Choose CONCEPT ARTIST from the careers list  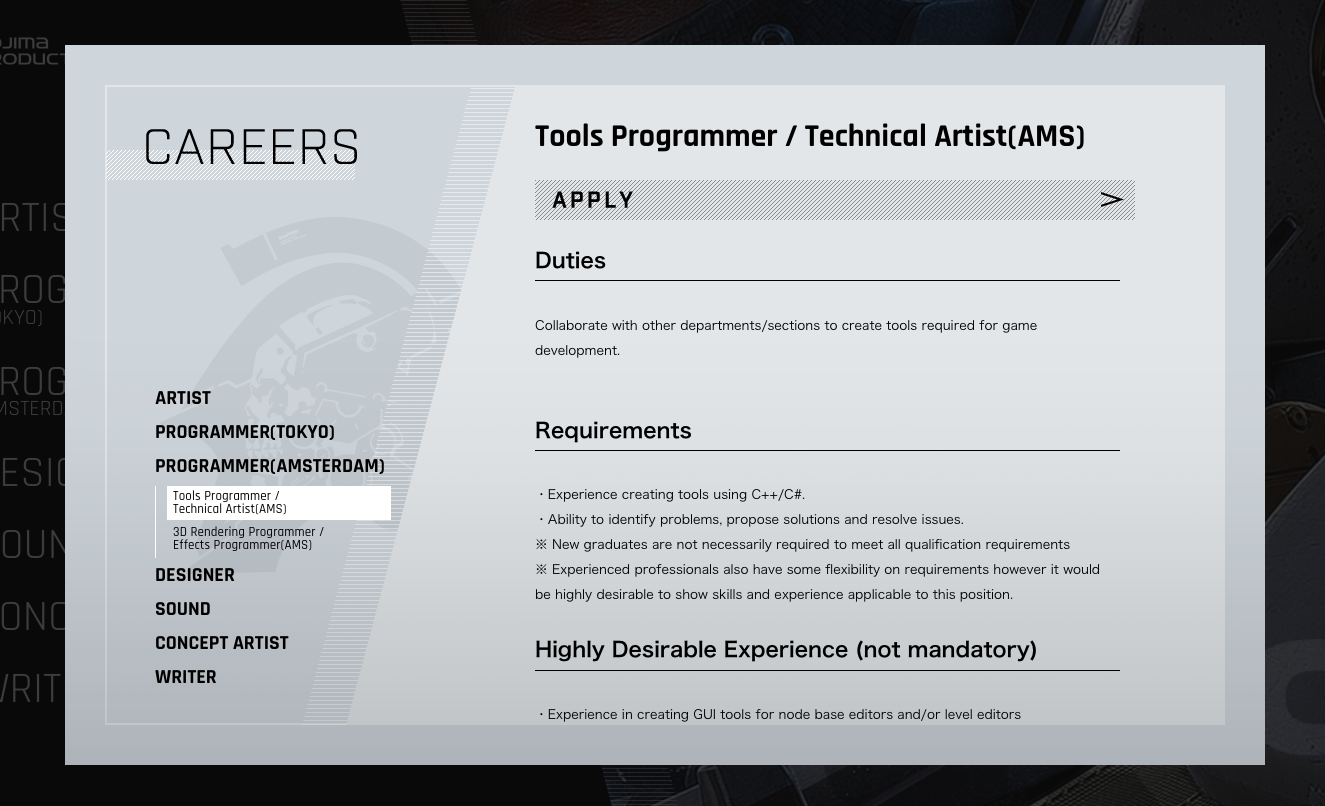click(x=221, y=644)
